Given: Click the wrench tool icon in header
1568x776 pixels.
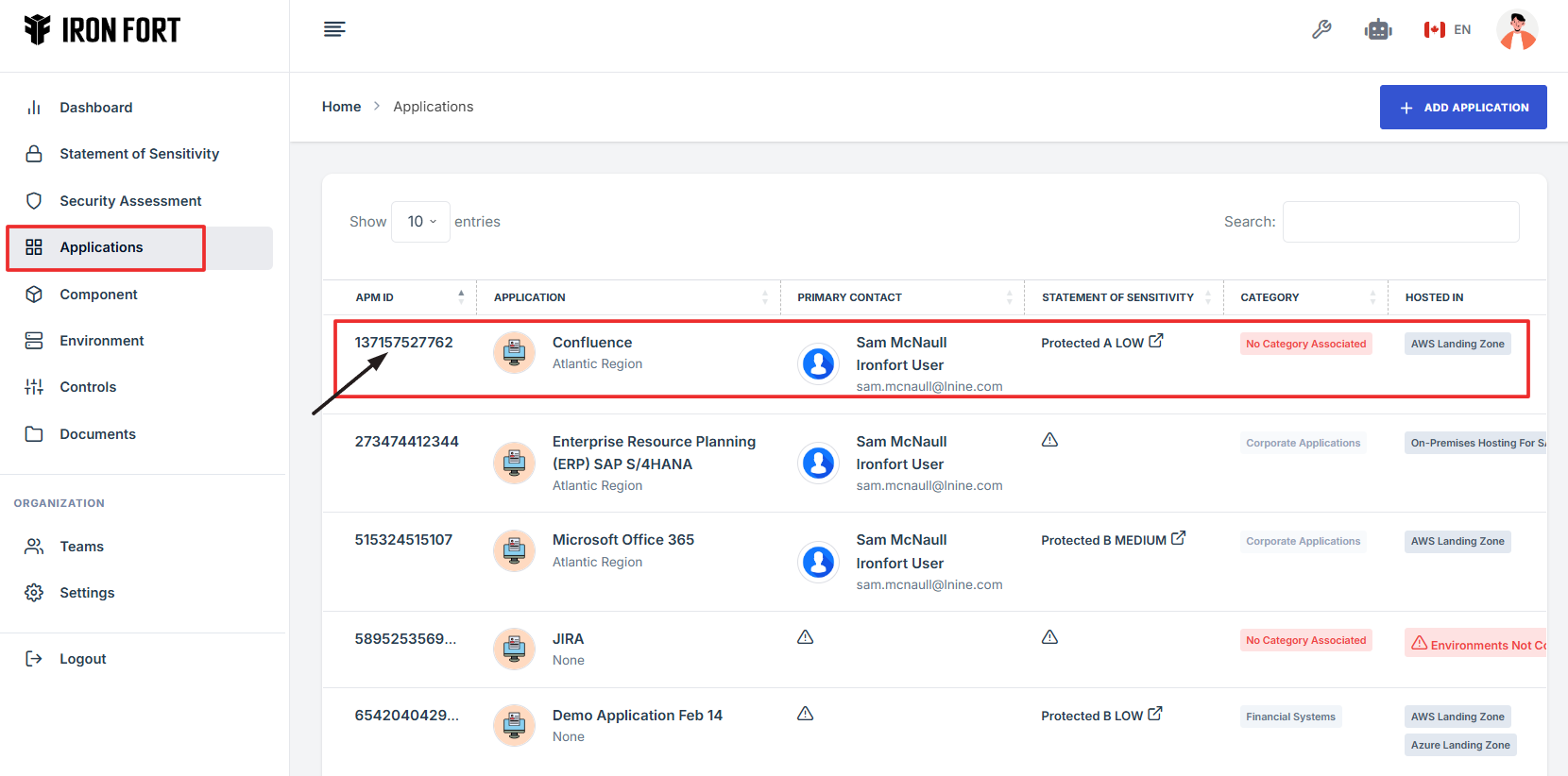Looking at the screenshot, I should click(1321, 30).
